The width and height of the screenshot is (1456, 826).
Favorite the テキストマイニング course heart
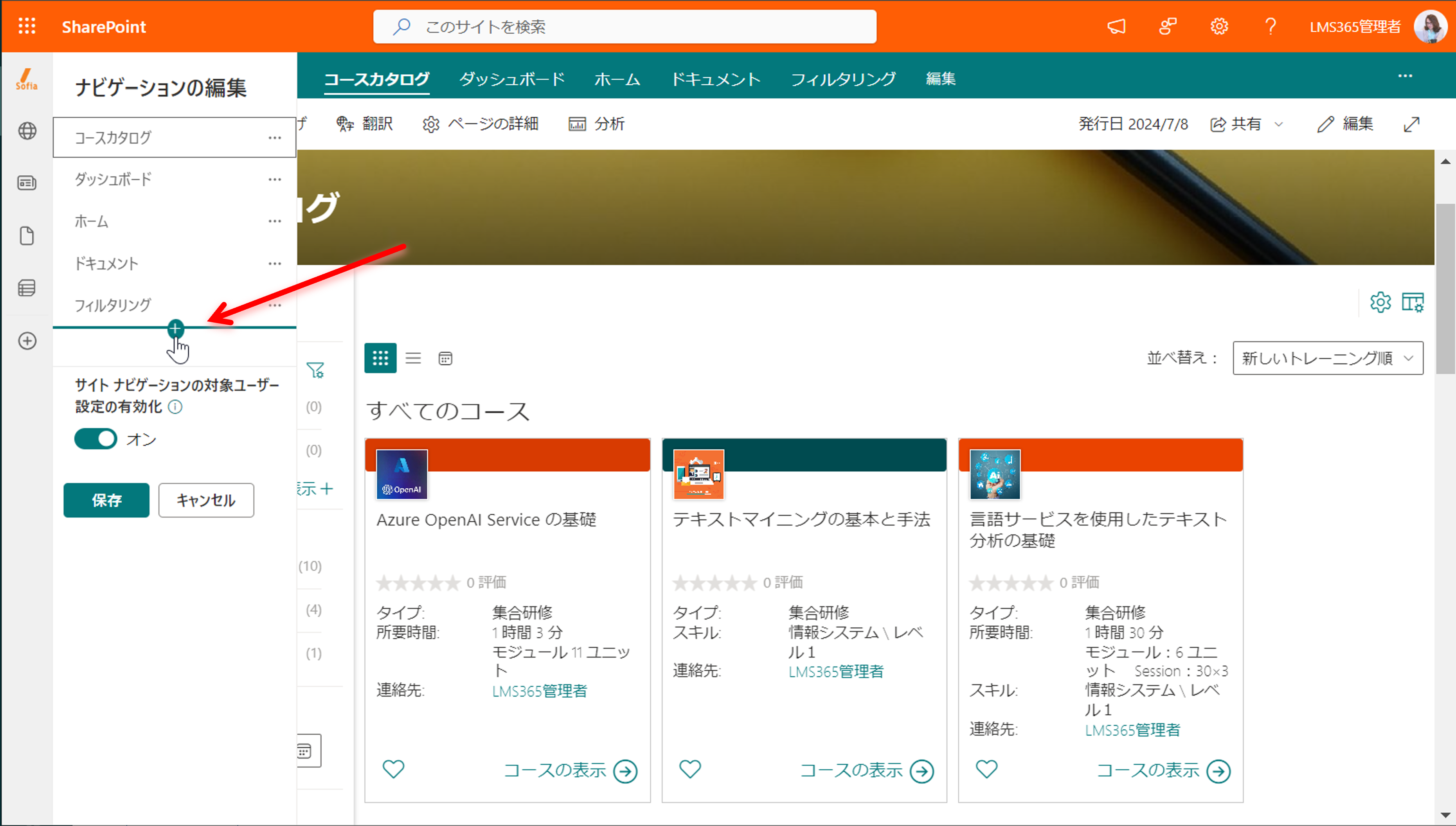pyautogui.click(x=690, y=769)
